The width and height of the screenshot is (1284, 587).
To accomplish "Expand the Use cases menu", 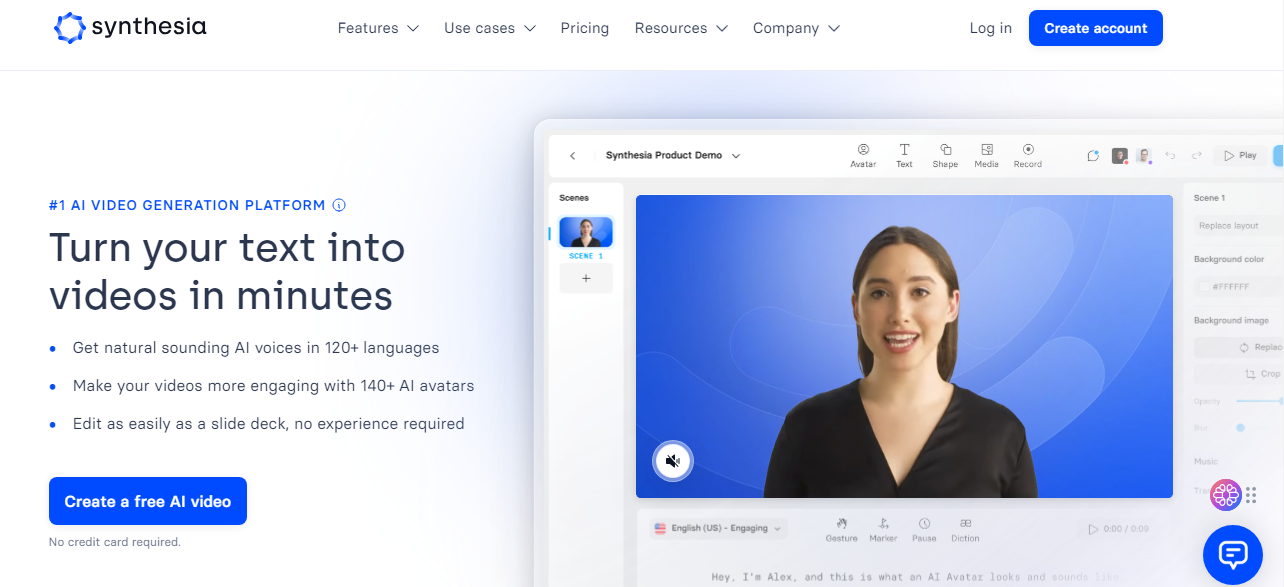I will (x=490, y=28).
